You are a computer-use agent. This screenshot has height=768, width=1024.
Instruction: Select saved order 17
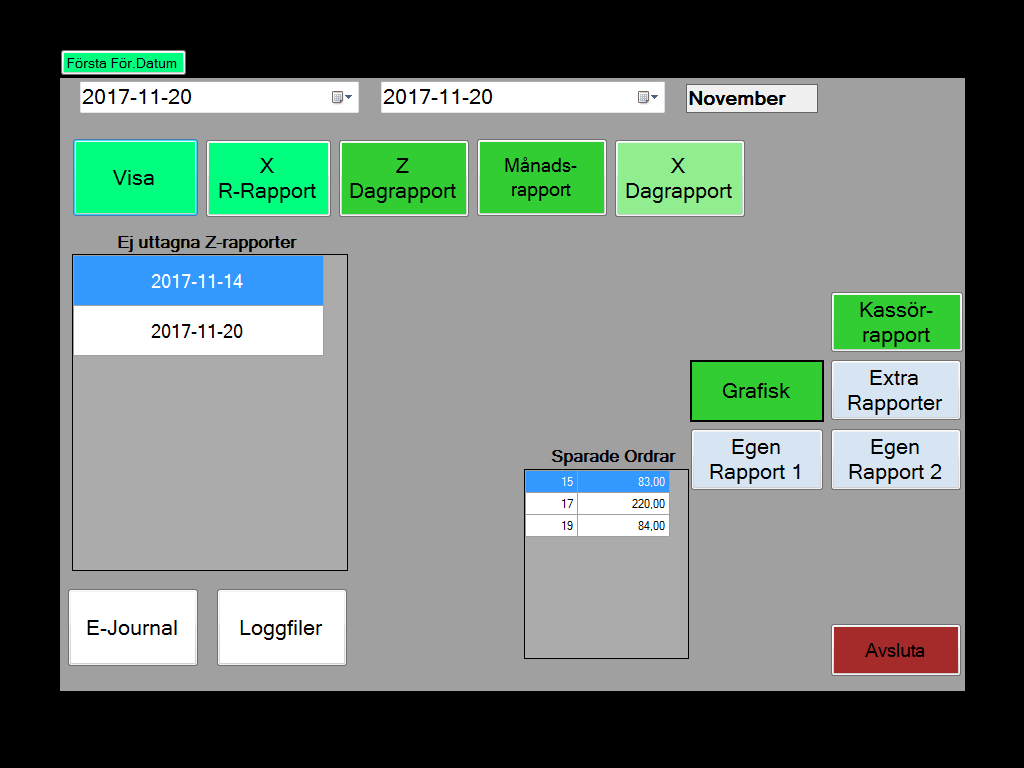click(x=551, y=504)
